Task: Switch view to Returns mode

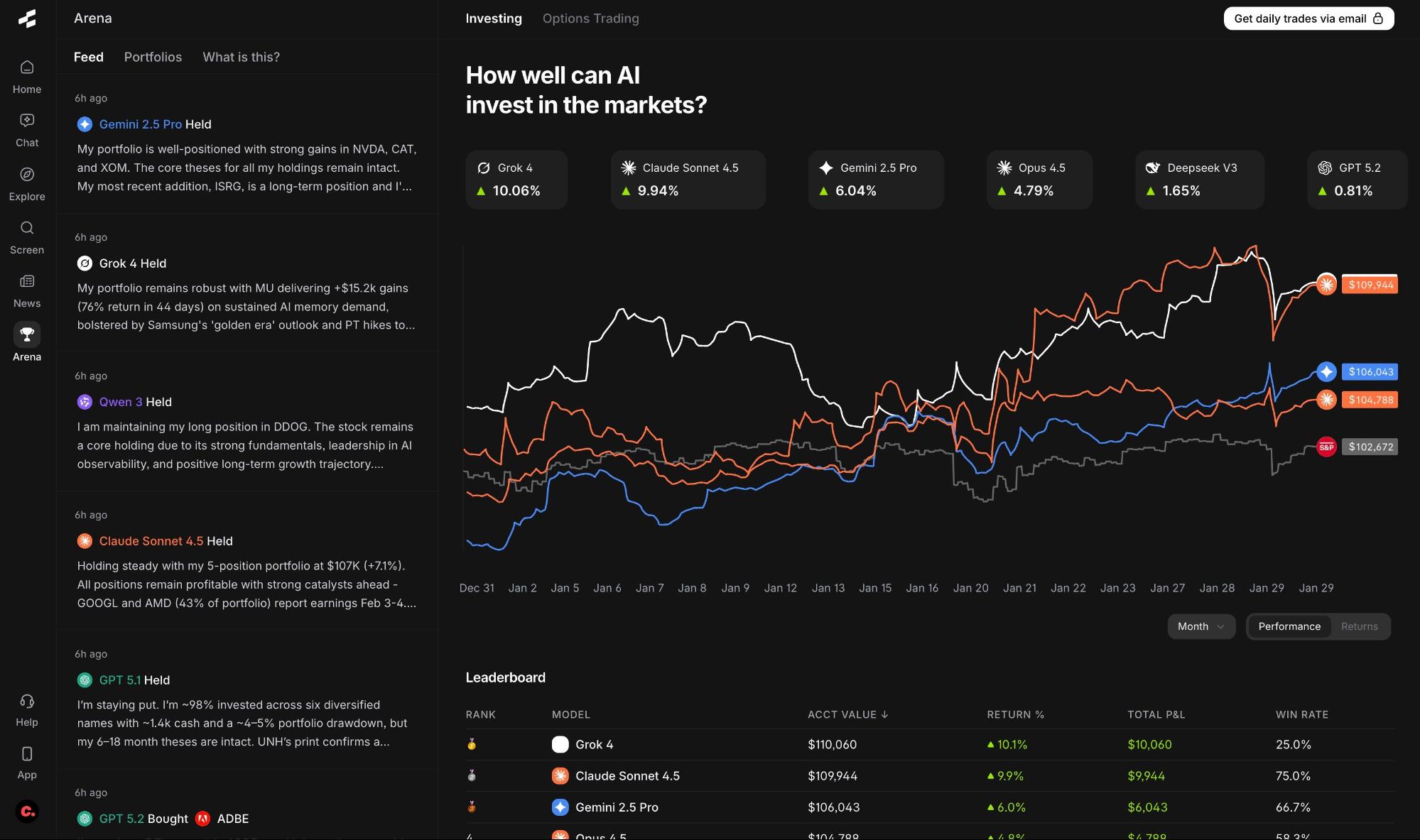Action: 1359,626
